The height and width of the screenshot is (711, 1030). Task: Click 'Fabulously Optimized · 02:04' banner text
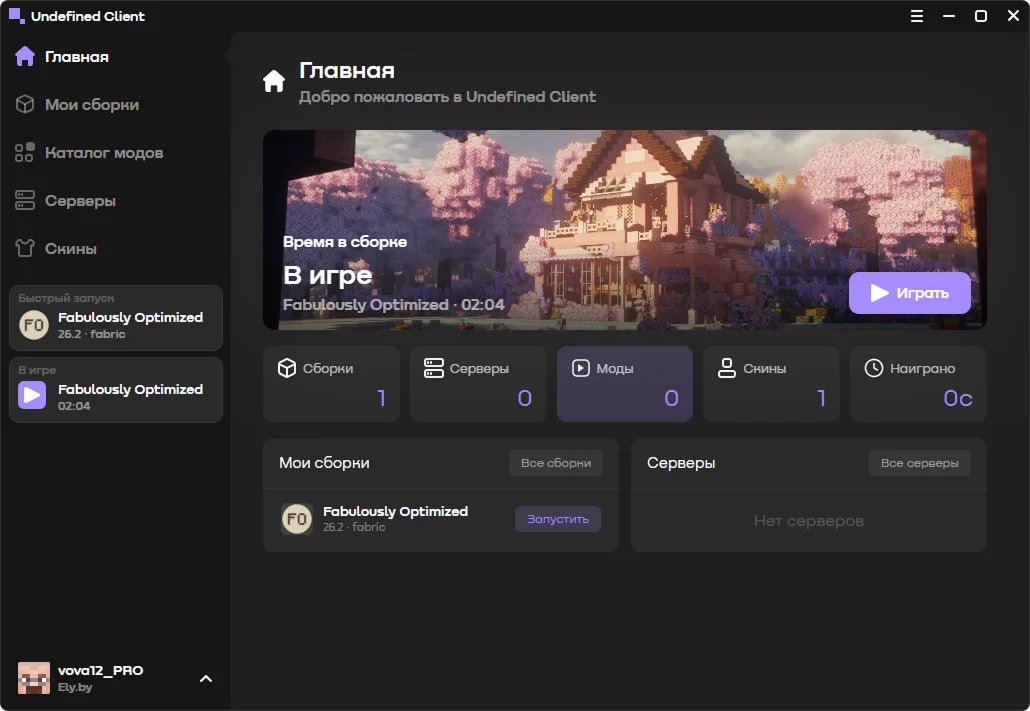click(393, 305)
